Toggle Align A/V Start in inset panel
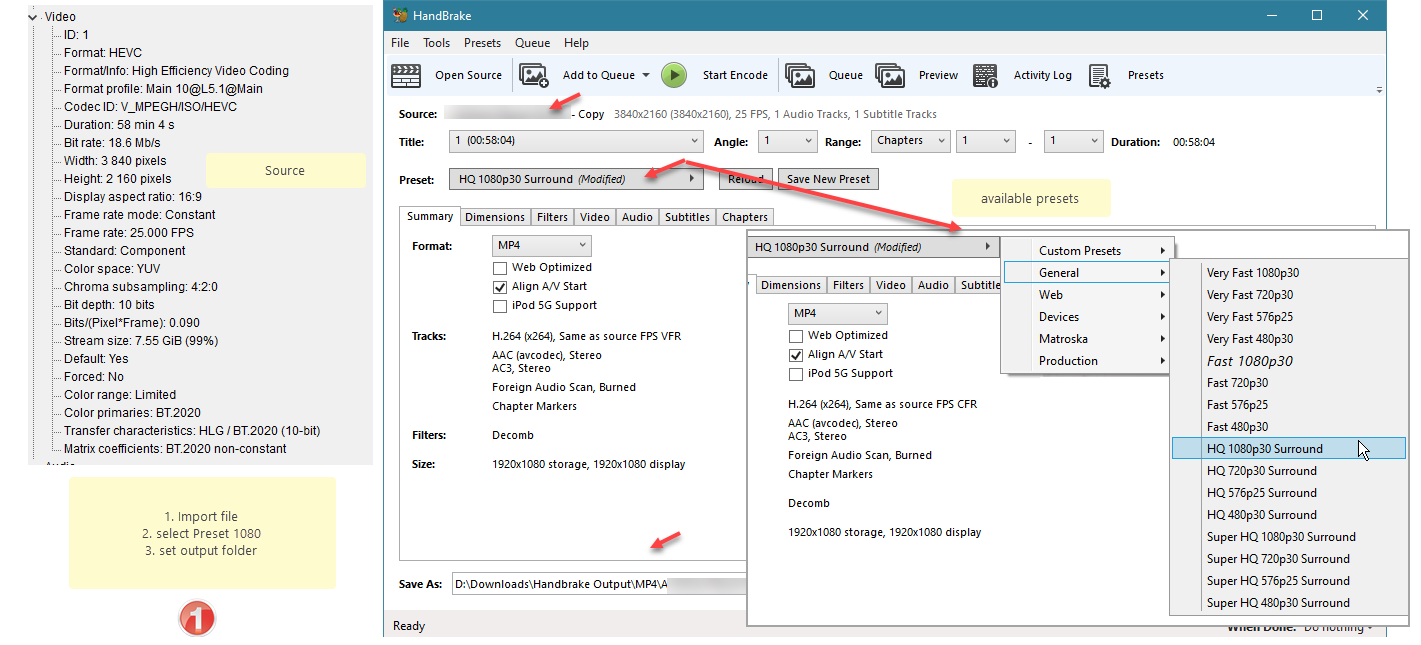The width and height of the screenshot is (1421, 645). click(796, 355)
